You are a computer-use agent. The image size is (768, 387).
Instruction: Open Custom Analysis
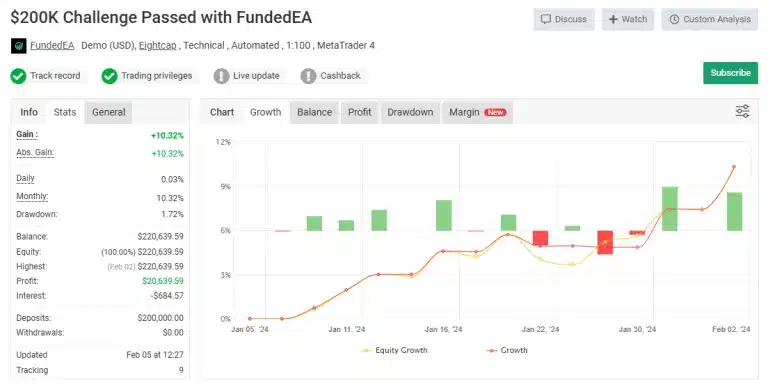click(710, 20)
